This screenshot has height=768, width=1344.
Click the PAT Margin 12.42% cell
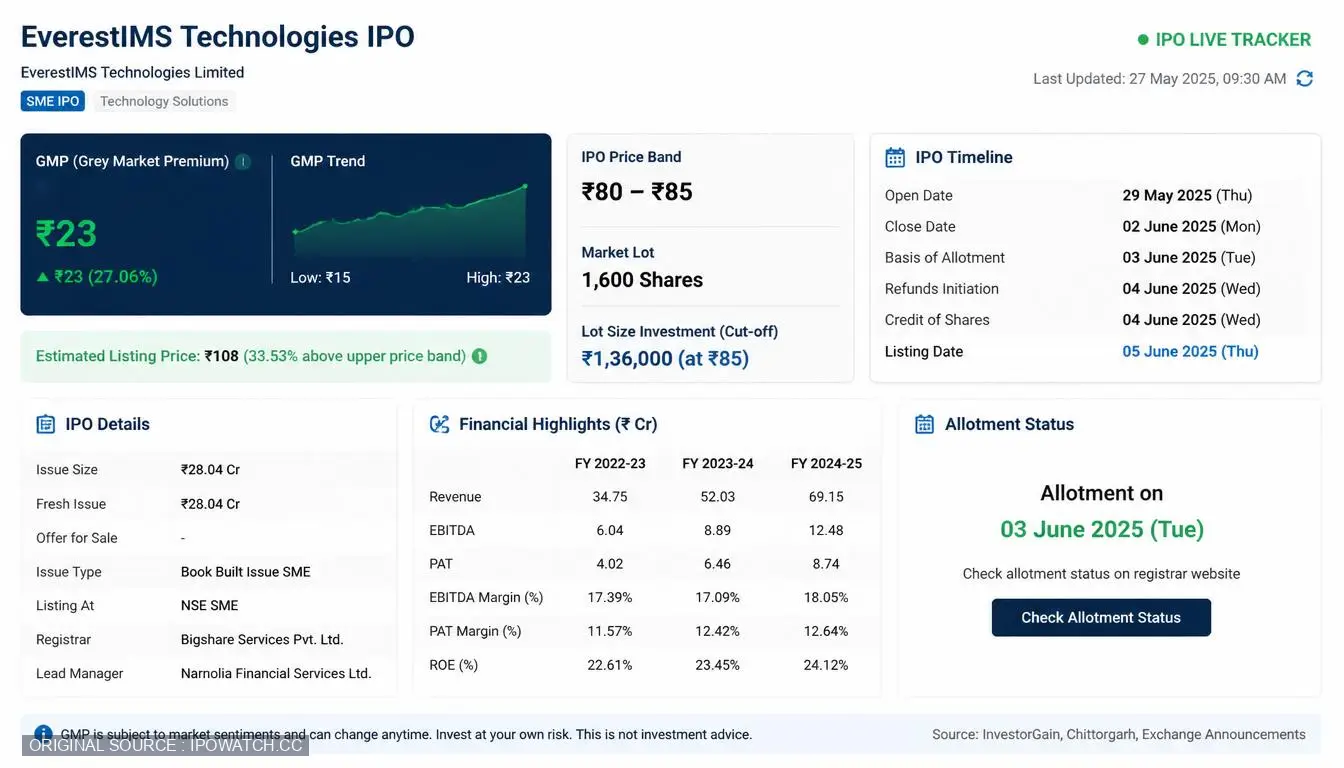coord(718,631)
